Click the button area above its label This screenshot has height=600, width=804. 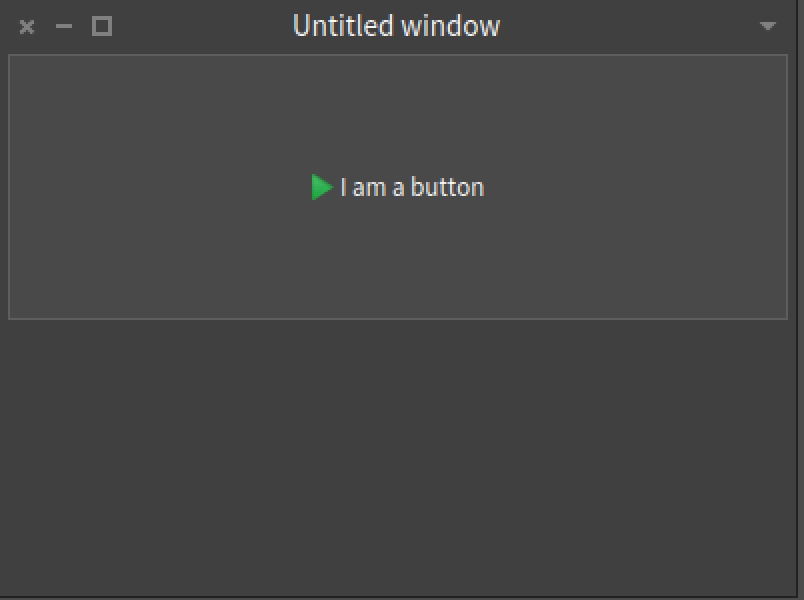point(400,110)
